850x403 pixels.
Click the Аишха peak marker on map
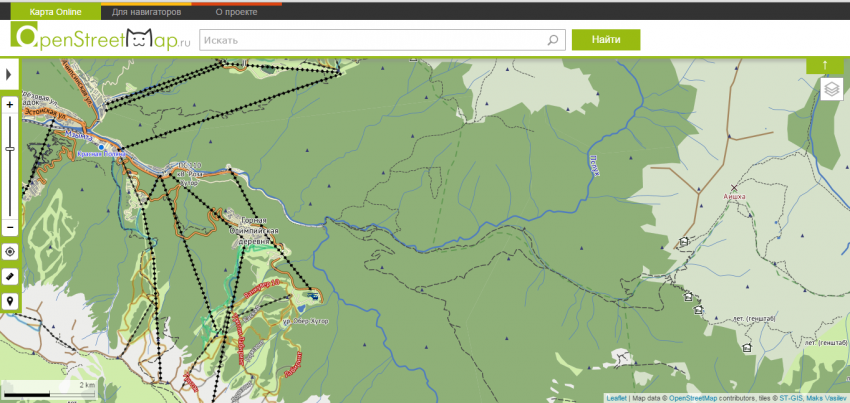(735, 188)
